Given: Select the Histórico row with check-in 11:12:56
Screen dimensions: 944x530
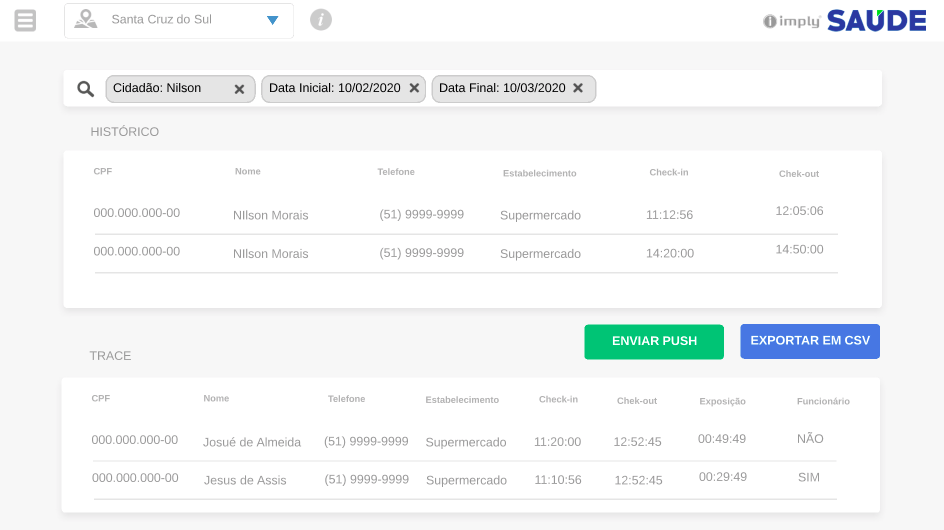Looking at the screenshot, I should pyautogui.click(x=465, y=214).
